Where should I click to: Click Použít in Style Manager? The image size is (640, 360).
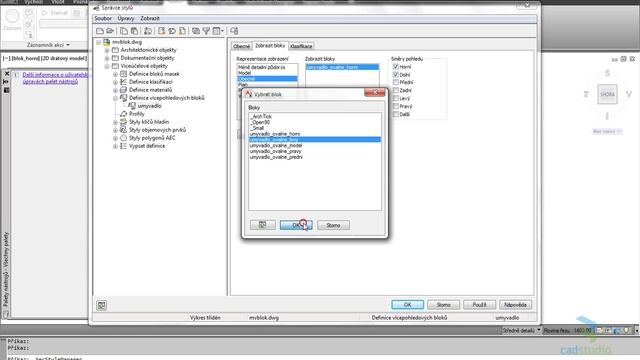coord(479,304)
